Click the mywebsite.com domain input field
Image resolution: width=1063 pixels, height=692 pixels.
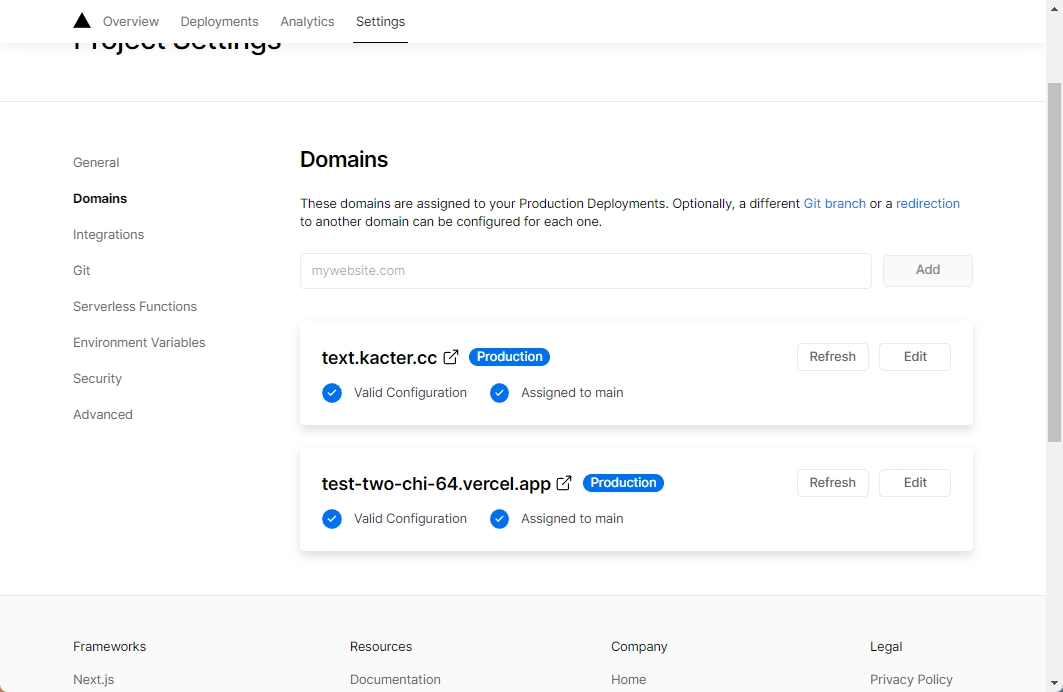click(585, 271)
